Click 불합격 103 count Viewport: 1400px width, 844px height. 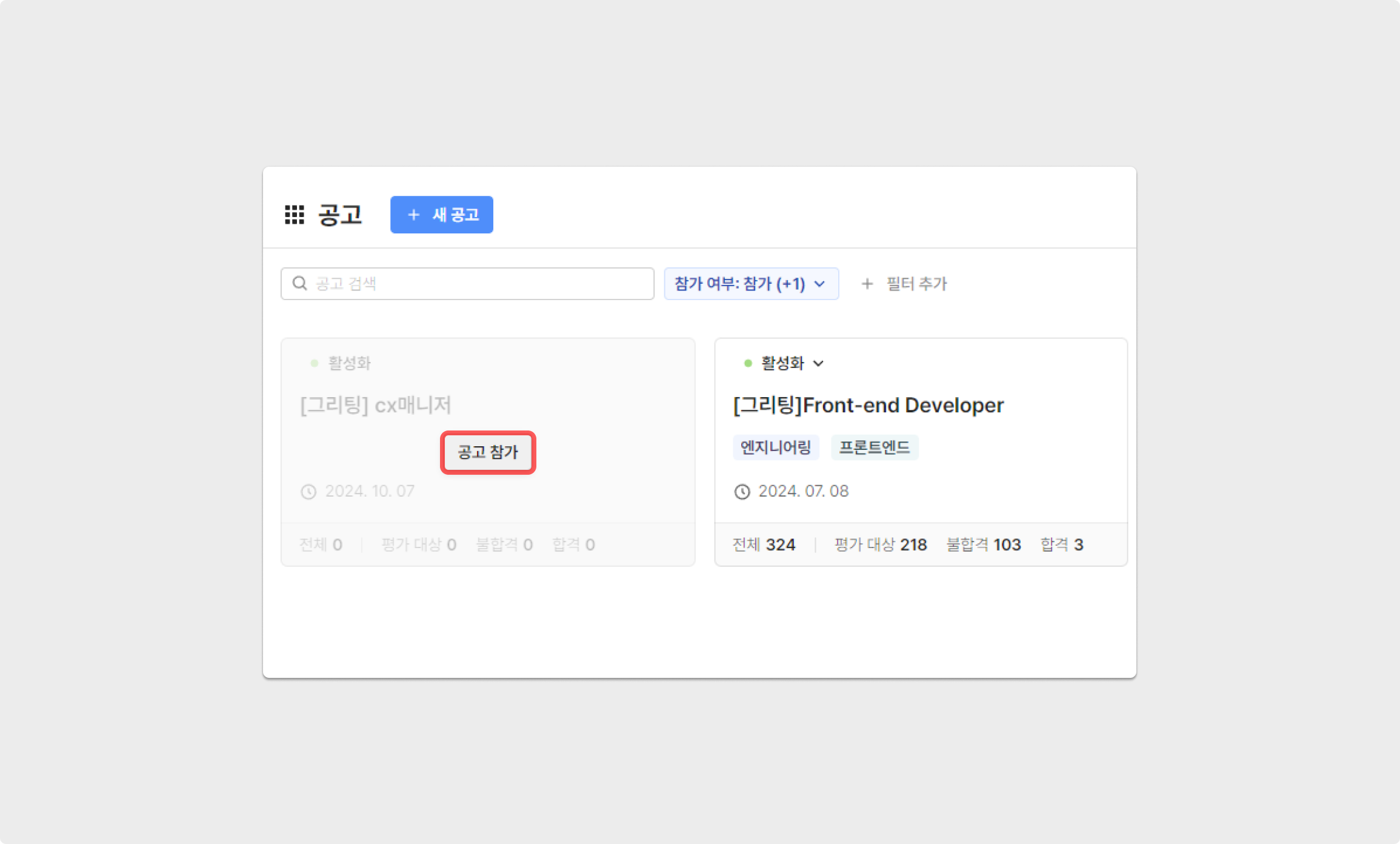pos(983,544)
